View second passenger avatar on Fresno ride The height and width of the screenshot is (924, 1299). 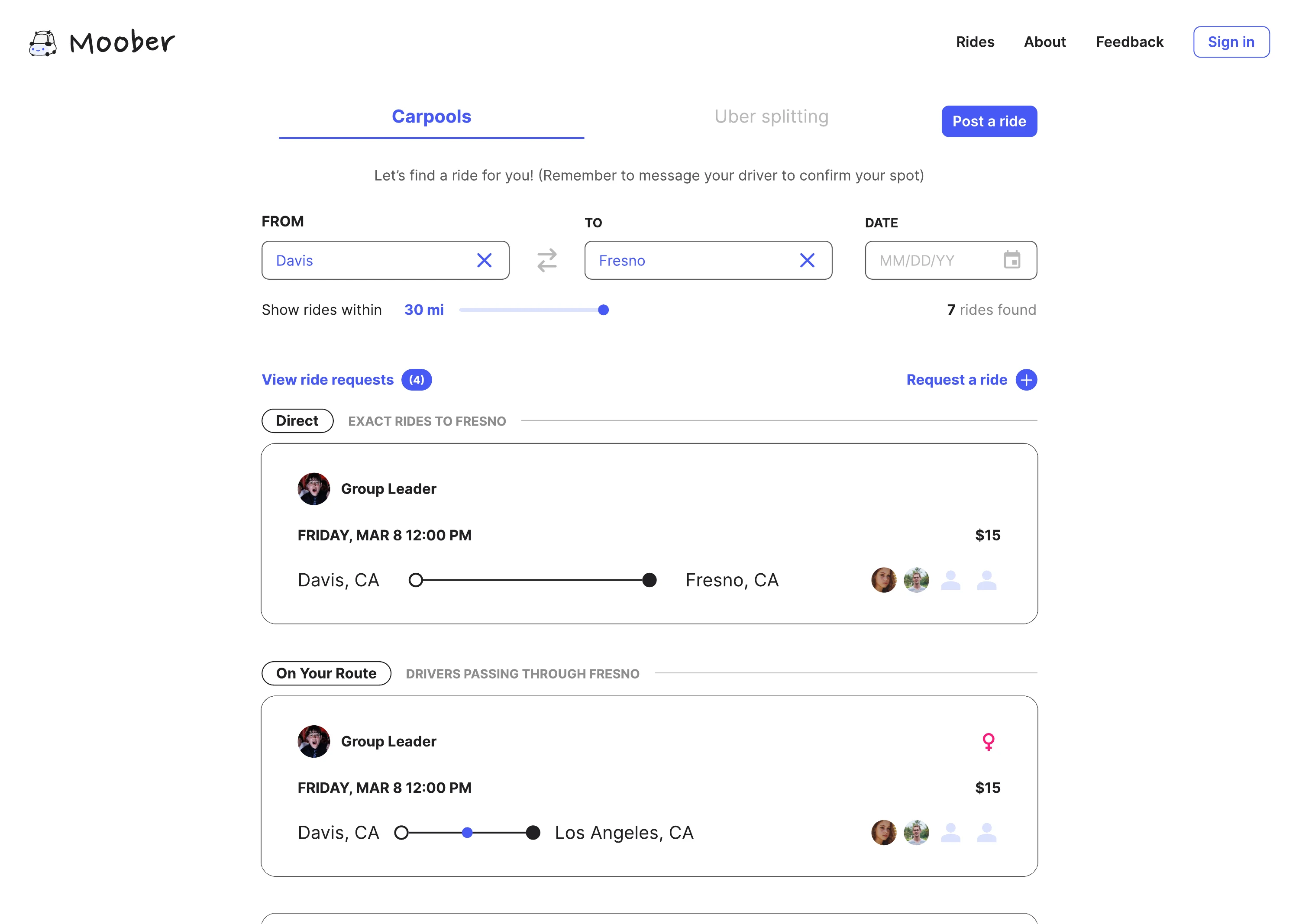(x=916, y=580)
